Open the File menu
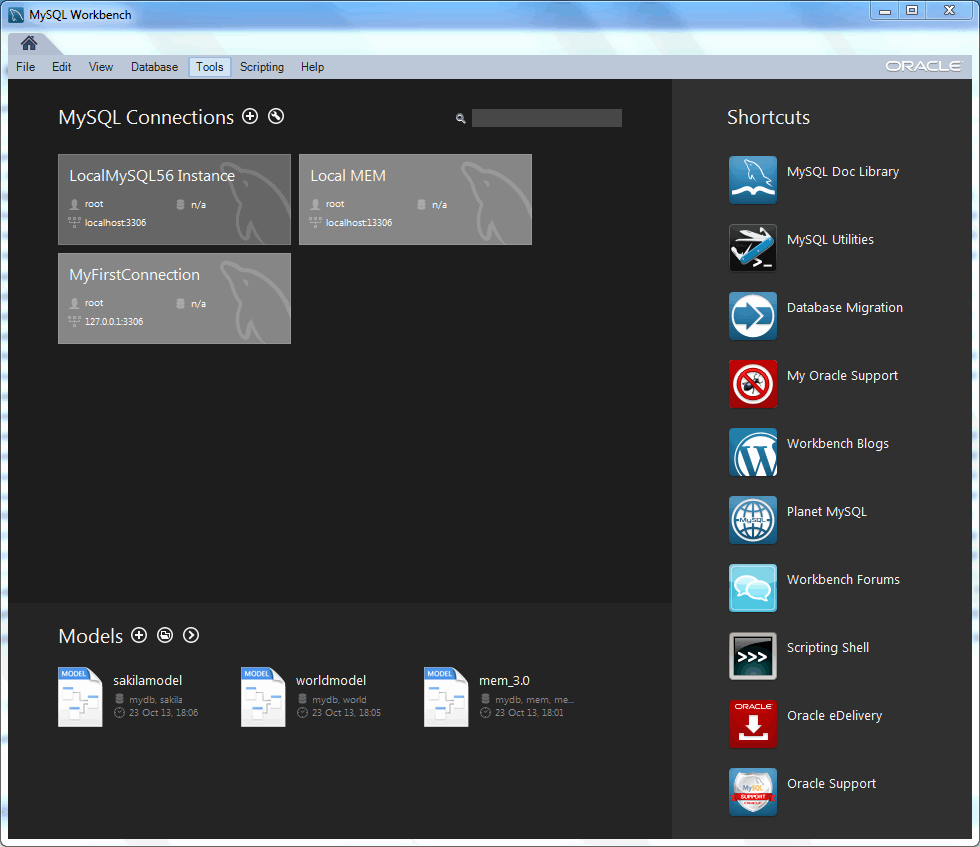This screenshot has width=980, height=847. pyautogui.click(x=26, y=67)
